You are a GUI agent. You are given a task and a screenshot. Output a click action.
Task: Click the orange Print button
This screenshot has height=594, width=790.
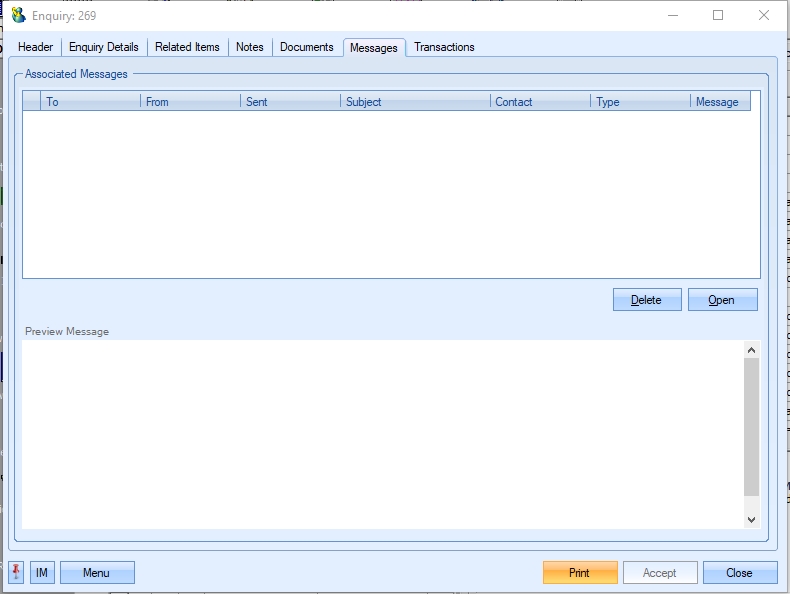click(580, 573)
